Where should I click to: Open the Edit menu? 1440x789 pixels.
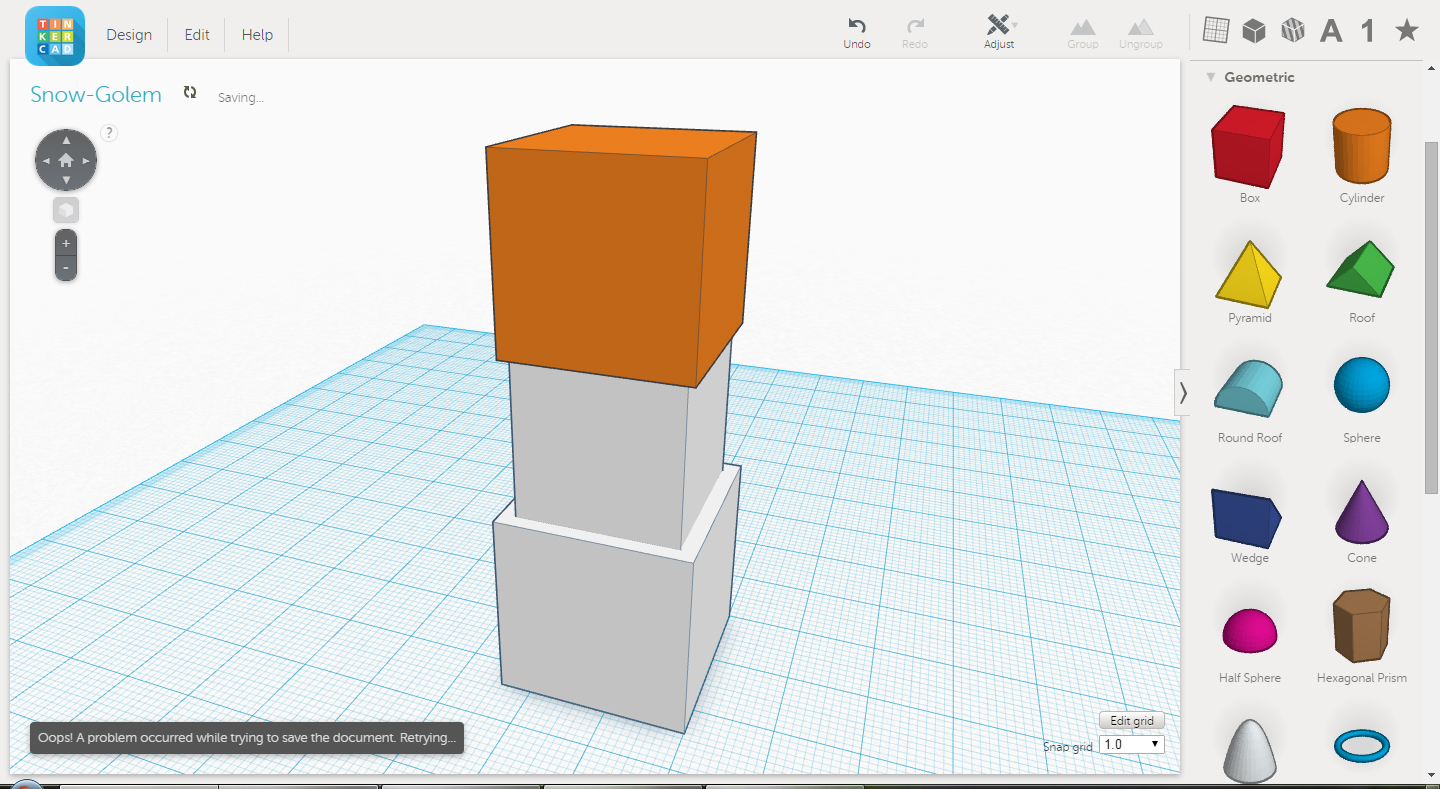click(x=197, y=35)
